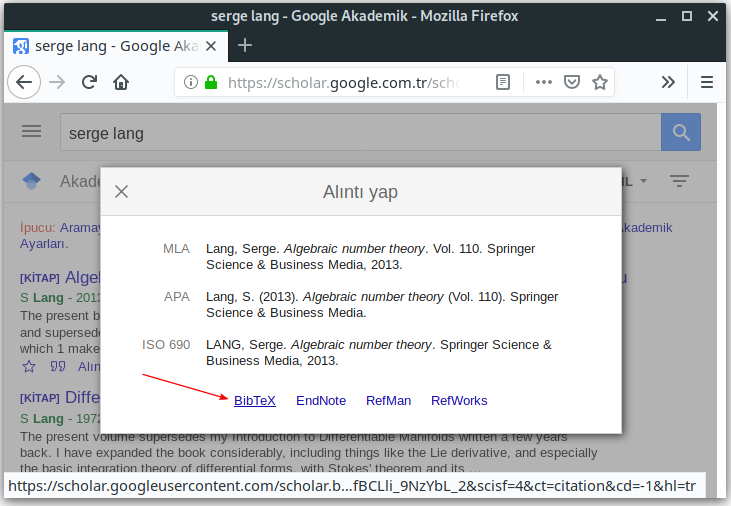The width and height of the screenshot is (731, 506).
Task: Open the Firefox home page icon
Action: [x=121, y=83]
